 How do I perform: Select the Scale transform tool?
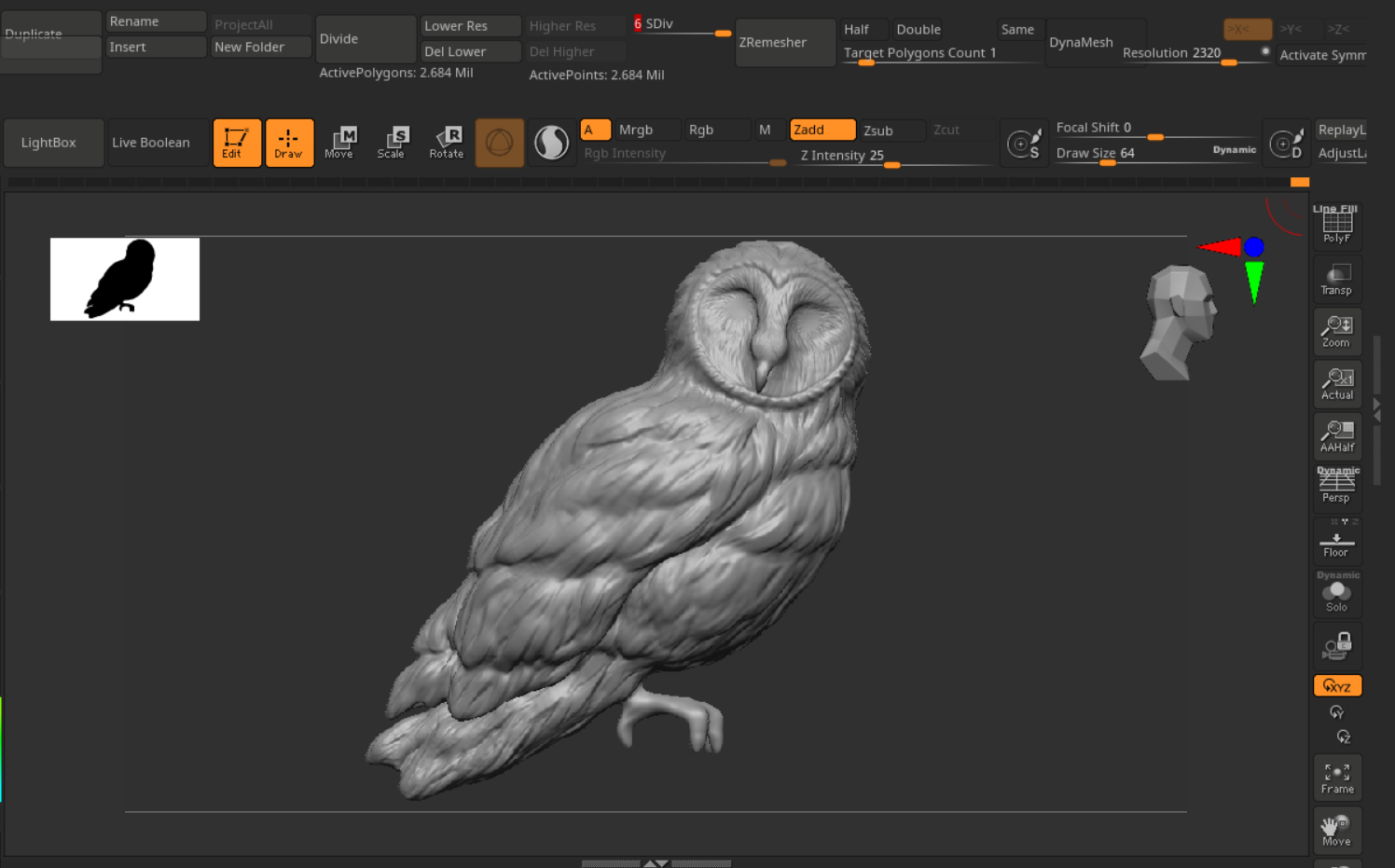click(x=392, y=143)
